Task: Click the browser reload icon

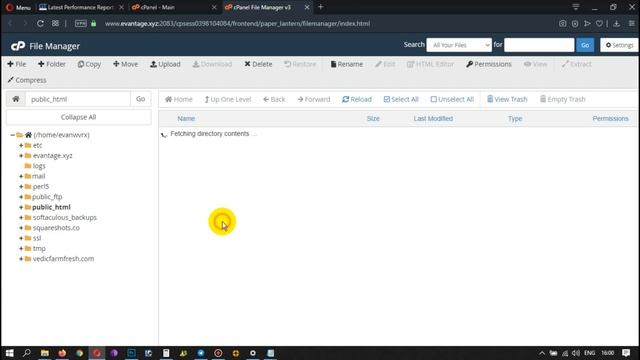Action: point(40,24)
